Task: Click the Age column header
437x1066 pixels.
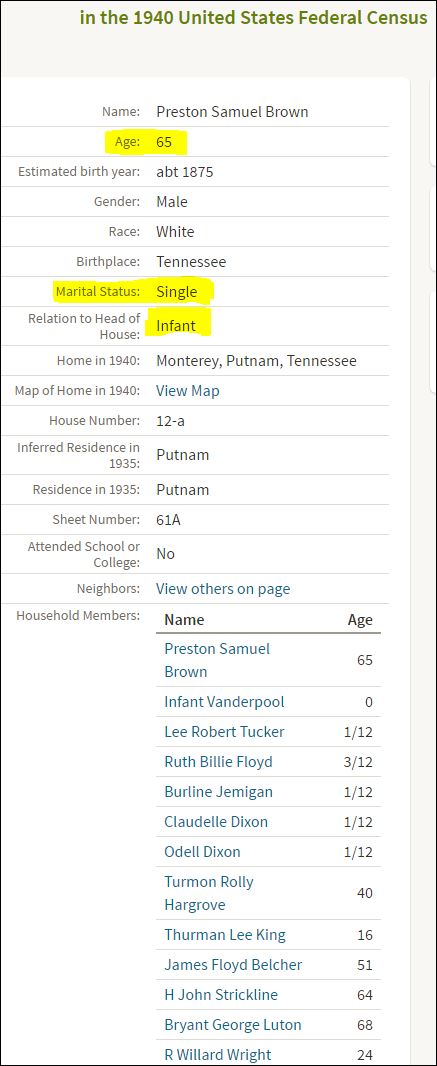Action: 360,620
